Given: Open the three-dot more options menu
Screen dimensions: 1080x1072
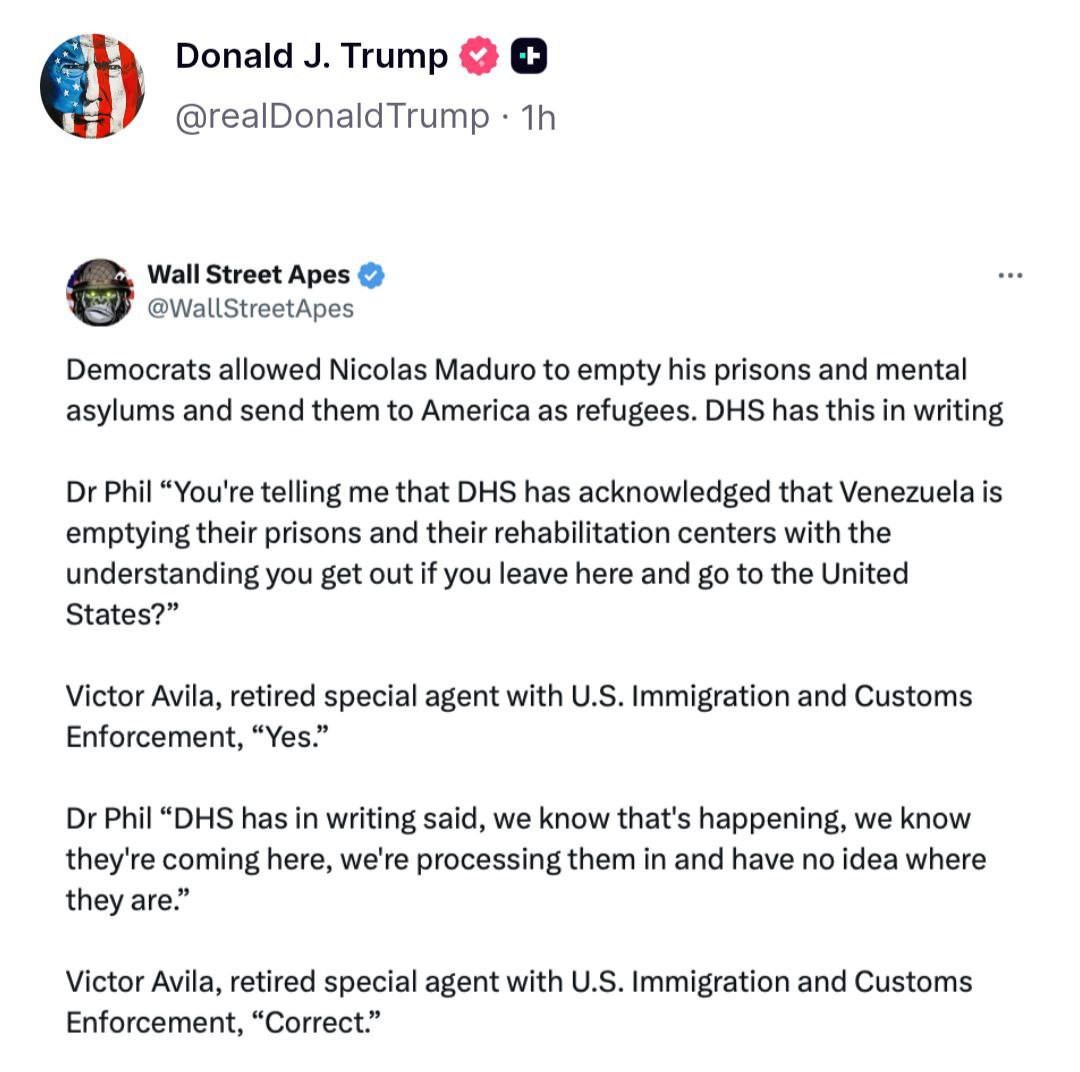Looking at the screenshot, I should click(1011, 276).
